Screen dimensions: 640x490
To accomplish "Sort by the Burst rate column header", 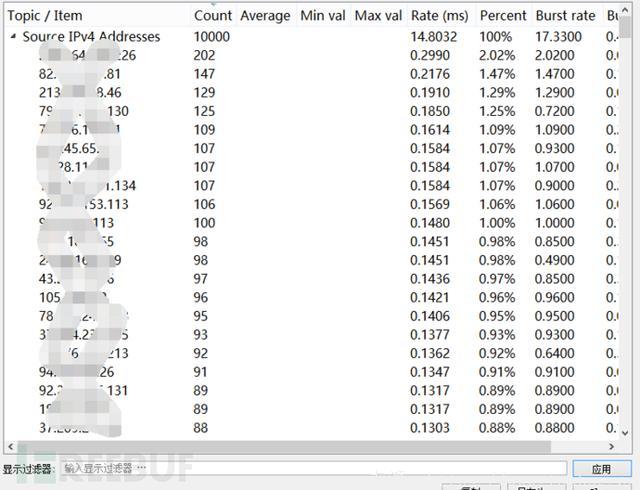I will (565, 16).
